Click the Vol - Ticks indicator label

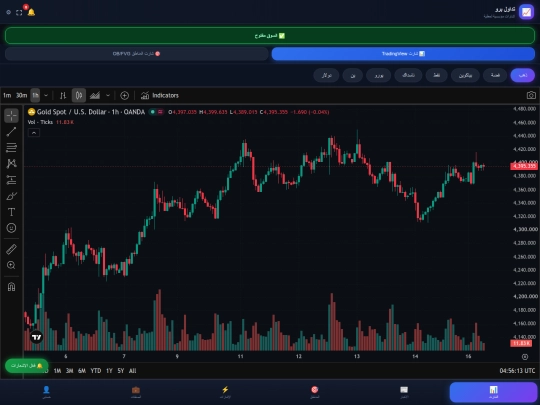(40, 122)
